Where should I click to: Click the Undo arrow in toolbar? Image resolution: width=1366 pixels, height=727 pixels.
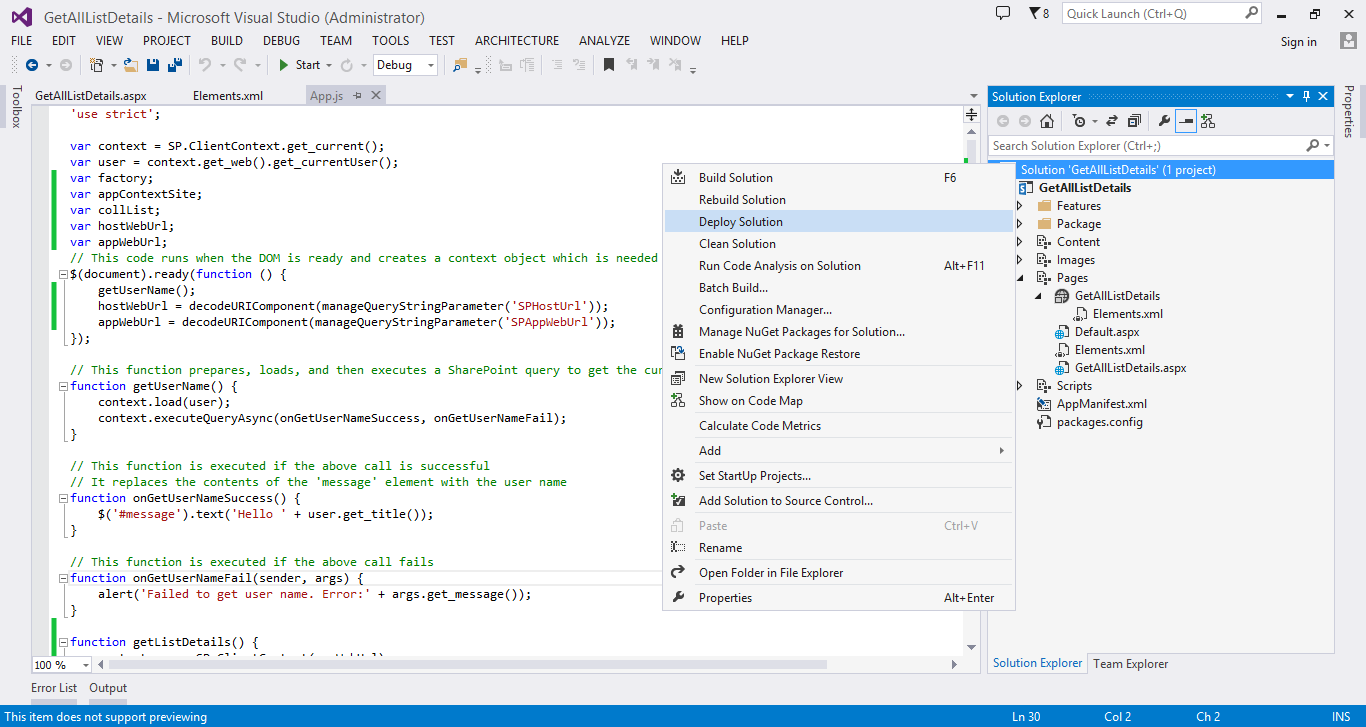coord(204,65)
